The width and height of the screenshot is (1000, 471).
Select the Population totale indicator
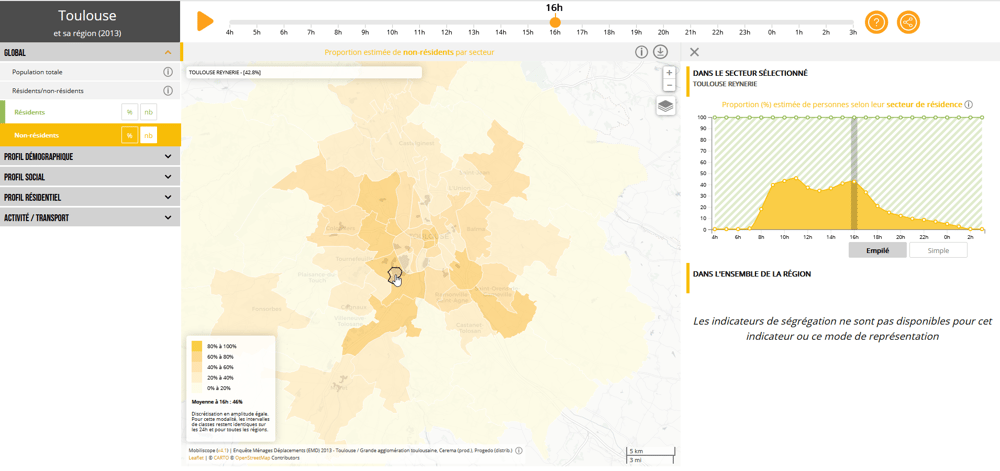pos(37,72)
